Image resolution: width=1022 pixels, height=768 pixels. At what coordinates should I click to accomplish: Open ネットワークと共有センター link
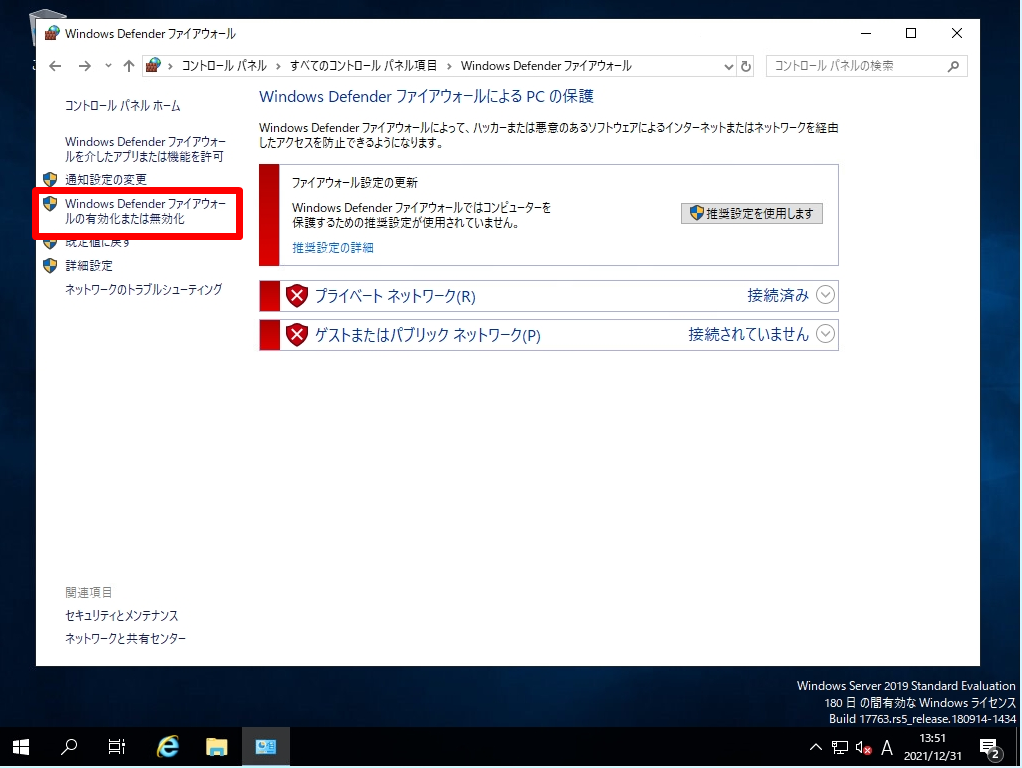point(125,638)
